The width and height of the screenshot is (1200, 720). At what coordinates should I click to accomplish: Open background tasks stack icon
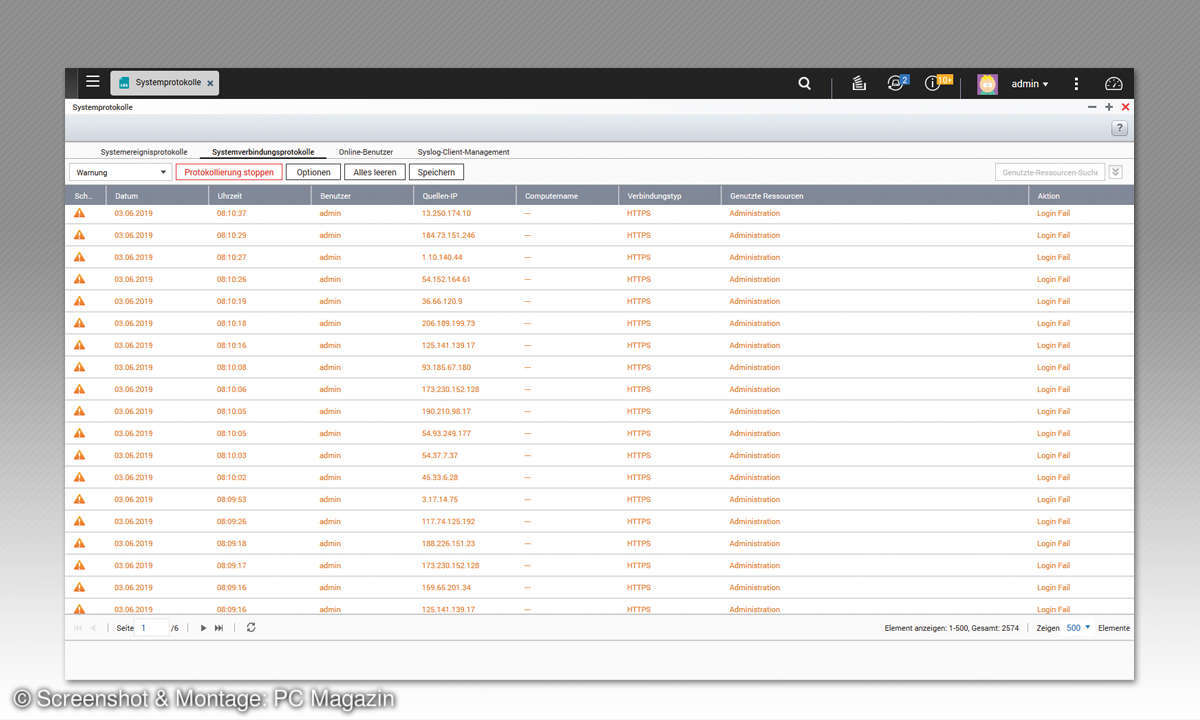[x=858, y=84]
